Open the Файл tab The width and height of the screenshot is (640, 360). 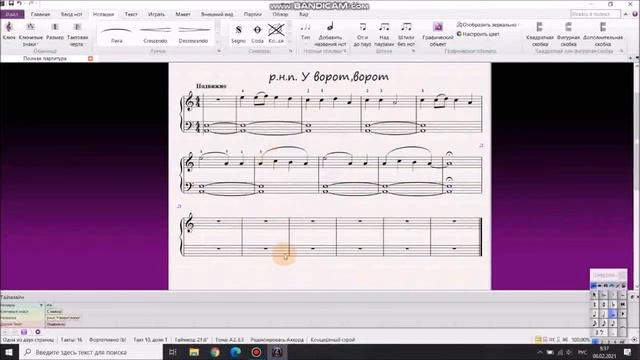(12, 14)
